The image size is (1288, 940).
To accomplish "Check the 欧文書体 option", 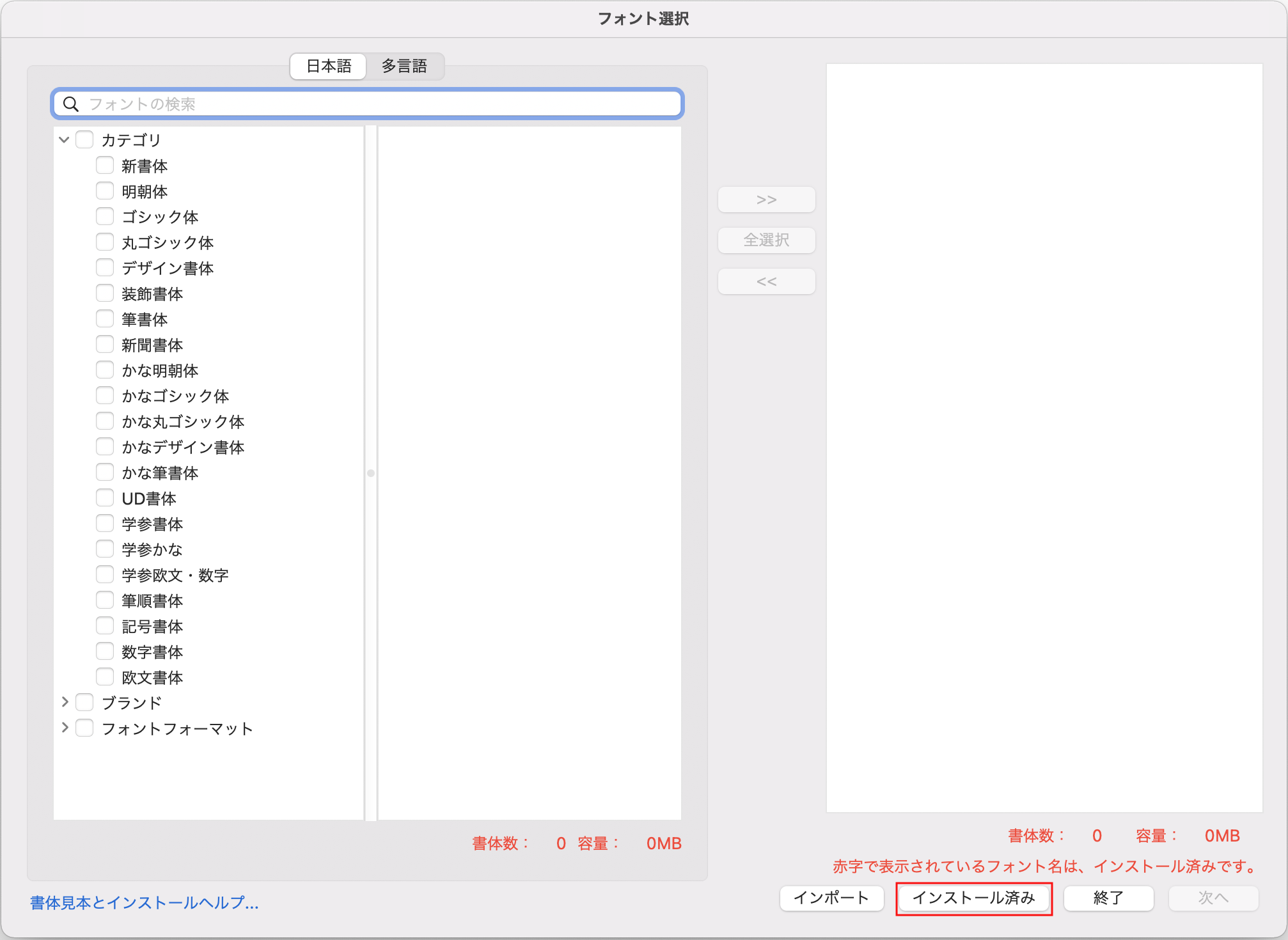I will coord(105,677).
